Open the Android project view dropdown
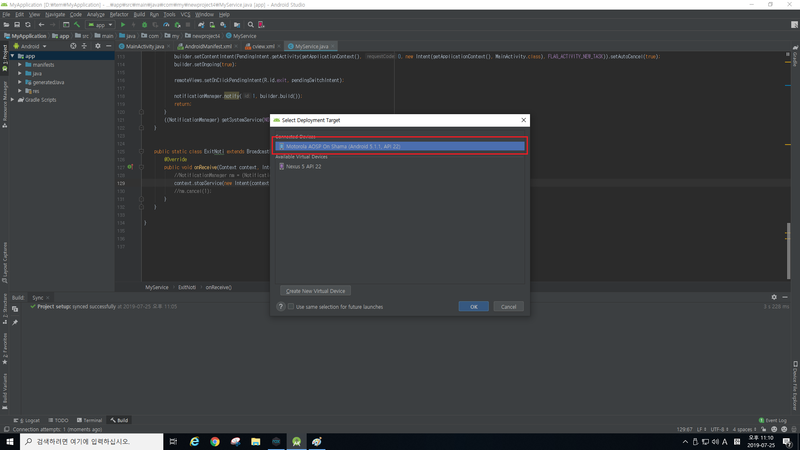 tap(30, 46)
